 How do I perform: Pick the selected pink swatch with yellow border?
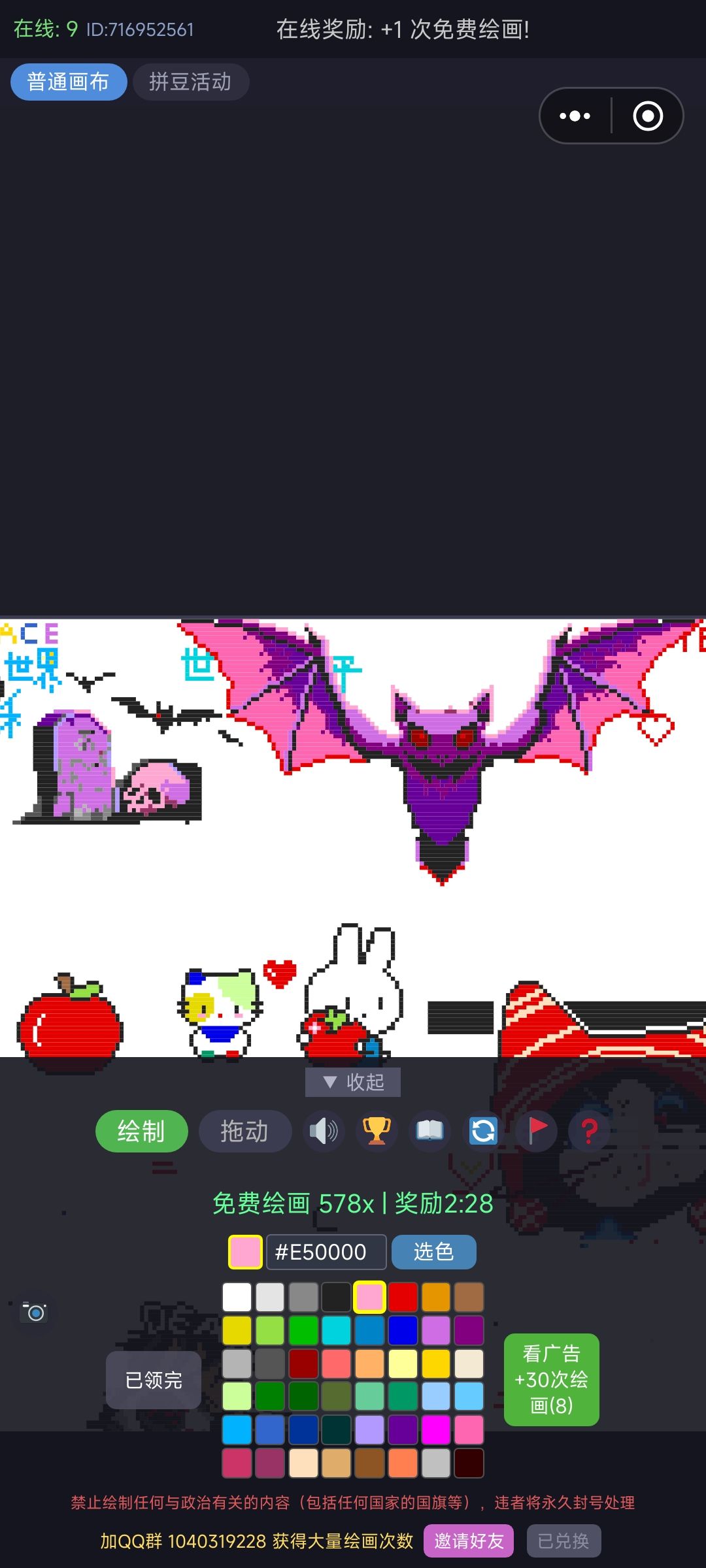click(x=369, y=1298)
